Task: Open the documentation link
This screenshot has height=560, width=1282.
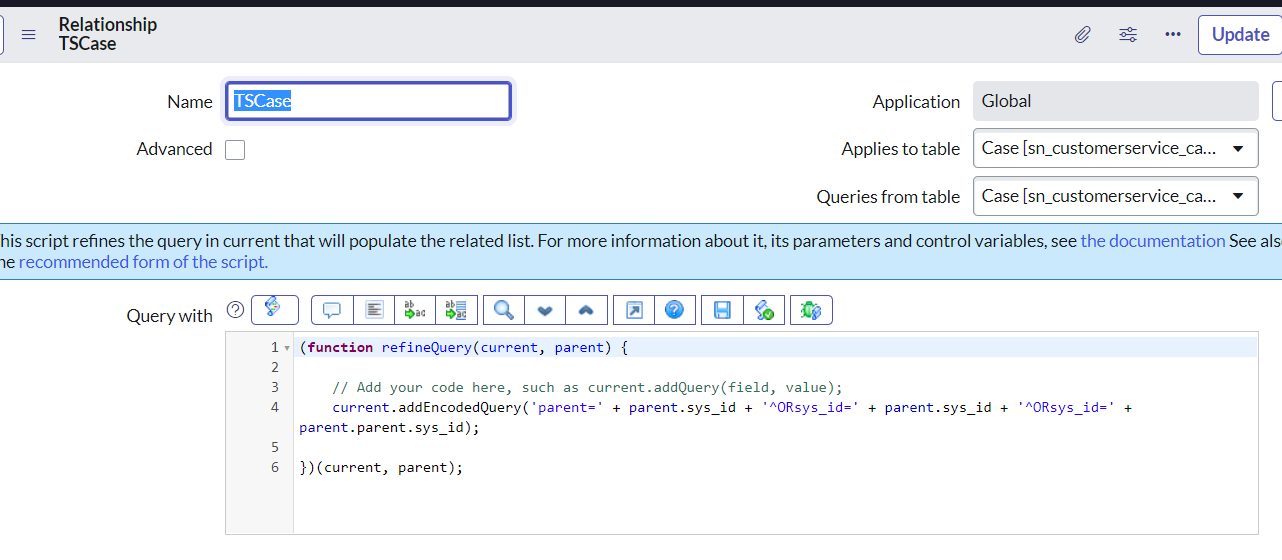Action: point(1152,241)
